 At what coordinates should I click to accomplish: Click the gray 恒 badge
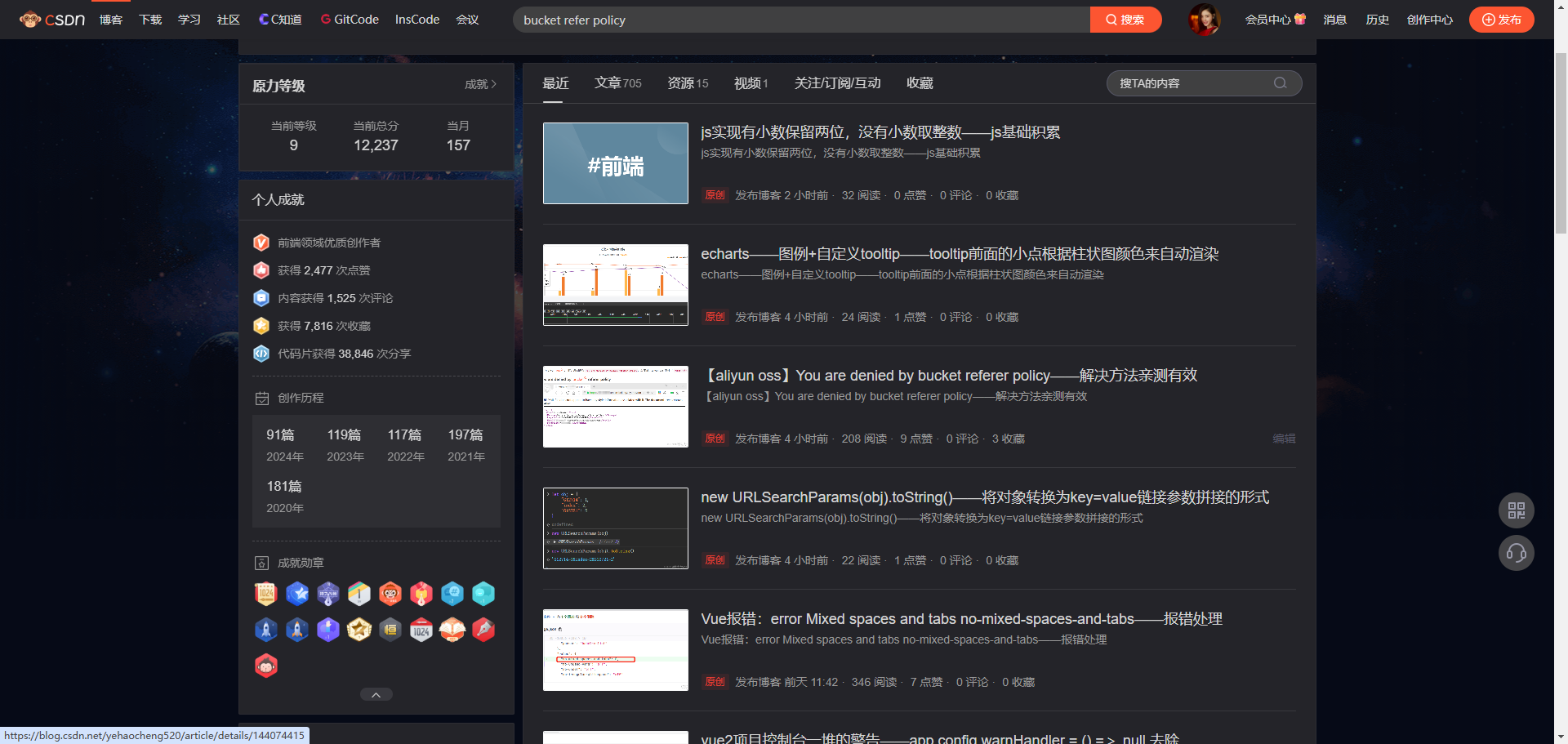click(x=390, y=630)
